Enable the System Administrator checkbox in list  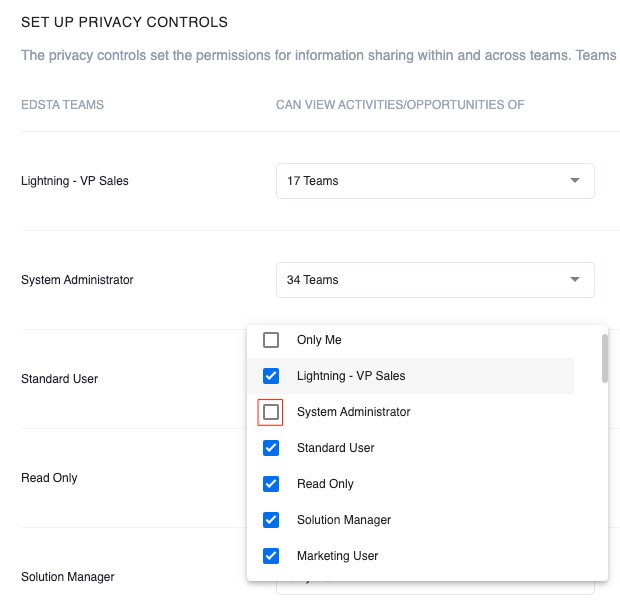pos(270,412)
